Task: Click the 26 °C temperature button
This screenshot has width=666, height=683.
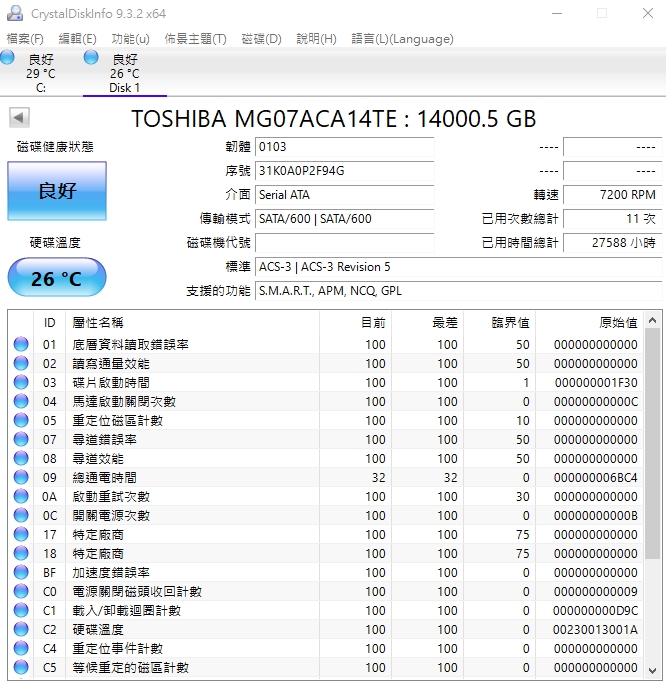Action: [57, 277]
